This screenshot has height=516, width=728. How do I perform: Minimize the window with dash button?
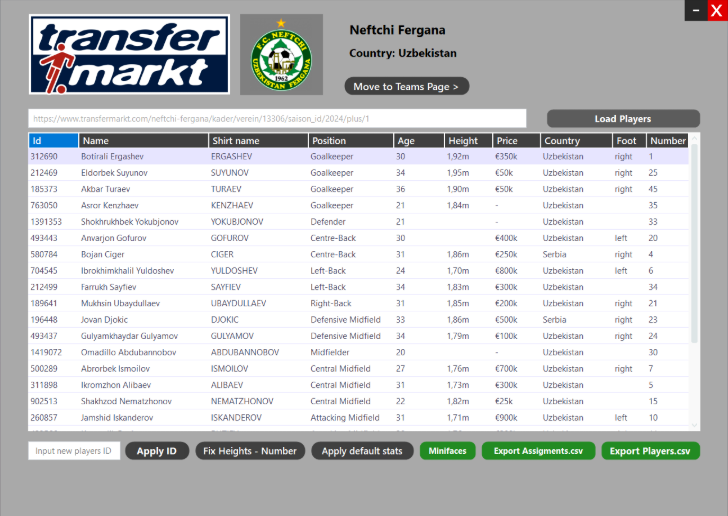(696, 10)
